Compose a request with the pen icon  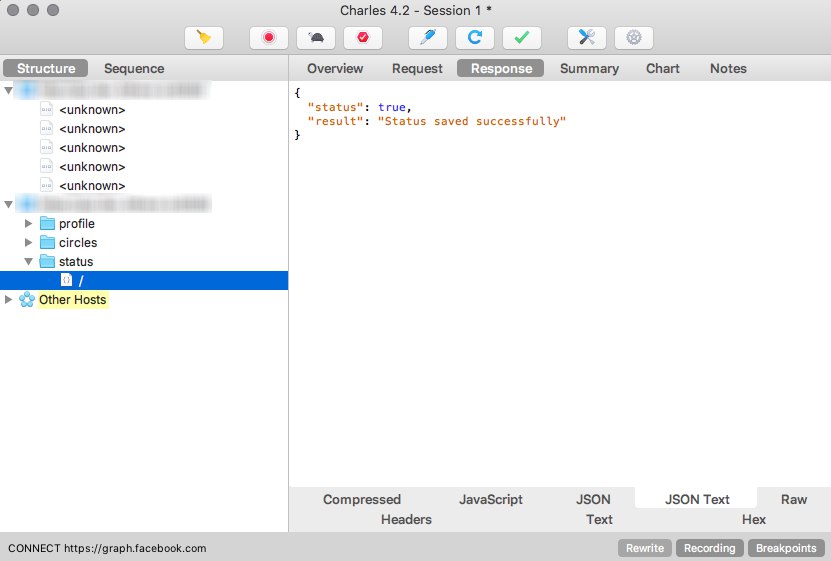(428, 38)
